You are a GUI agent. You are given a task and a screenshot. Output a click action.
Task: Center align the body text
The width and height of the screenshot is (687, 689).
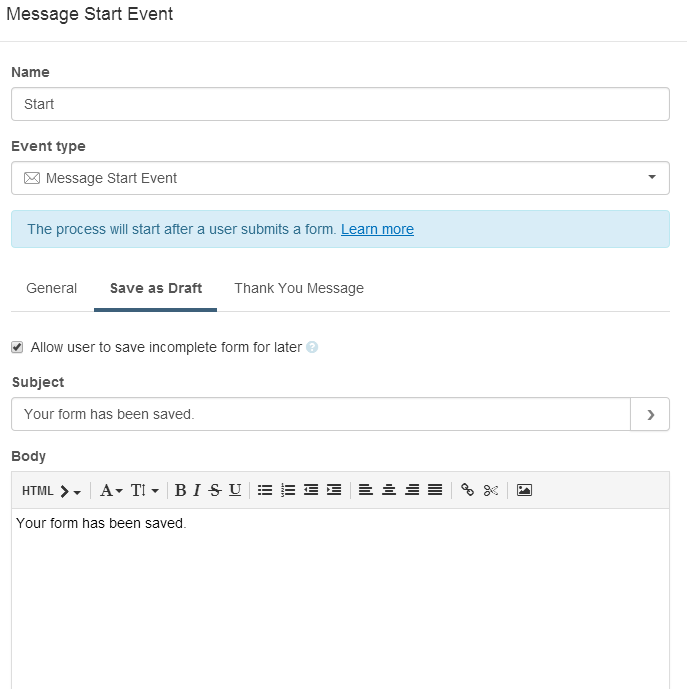point(389,490)
